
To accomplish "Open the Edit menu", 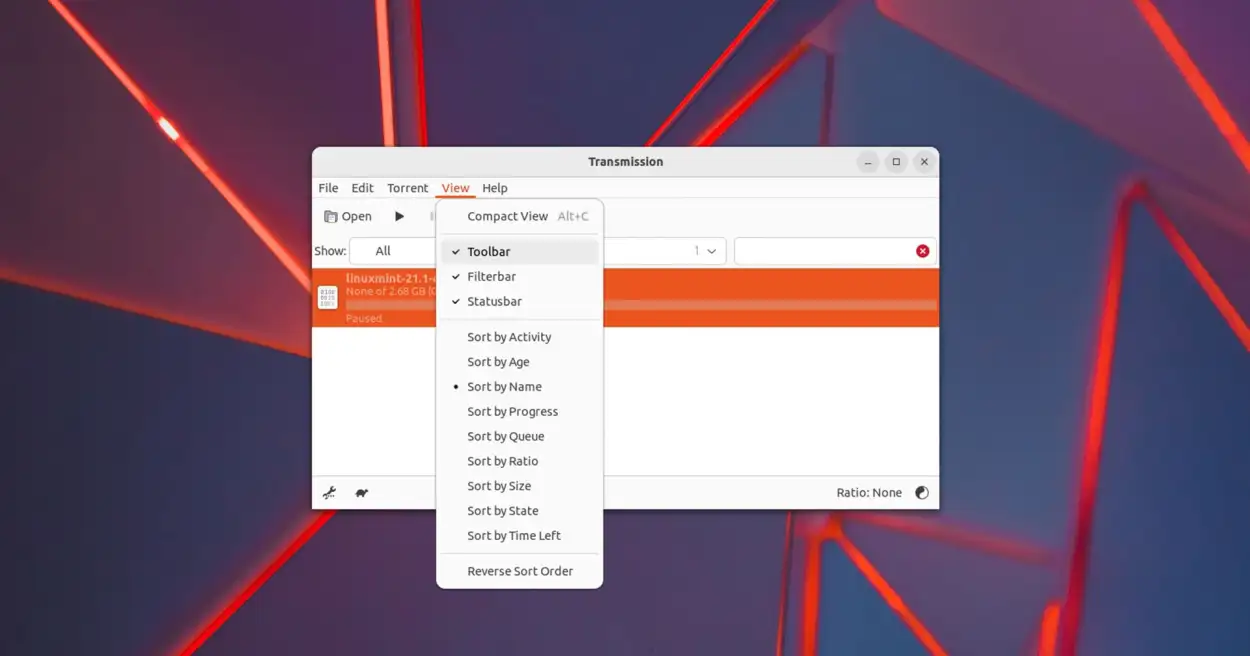I will 362,188.
